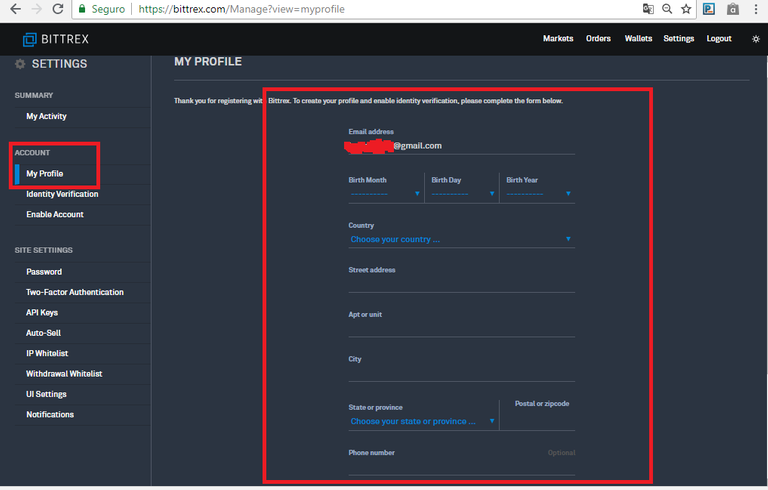Viewport: 768px width, 490px height.
Task: Click the Email address field
Action: click(461, 146)
